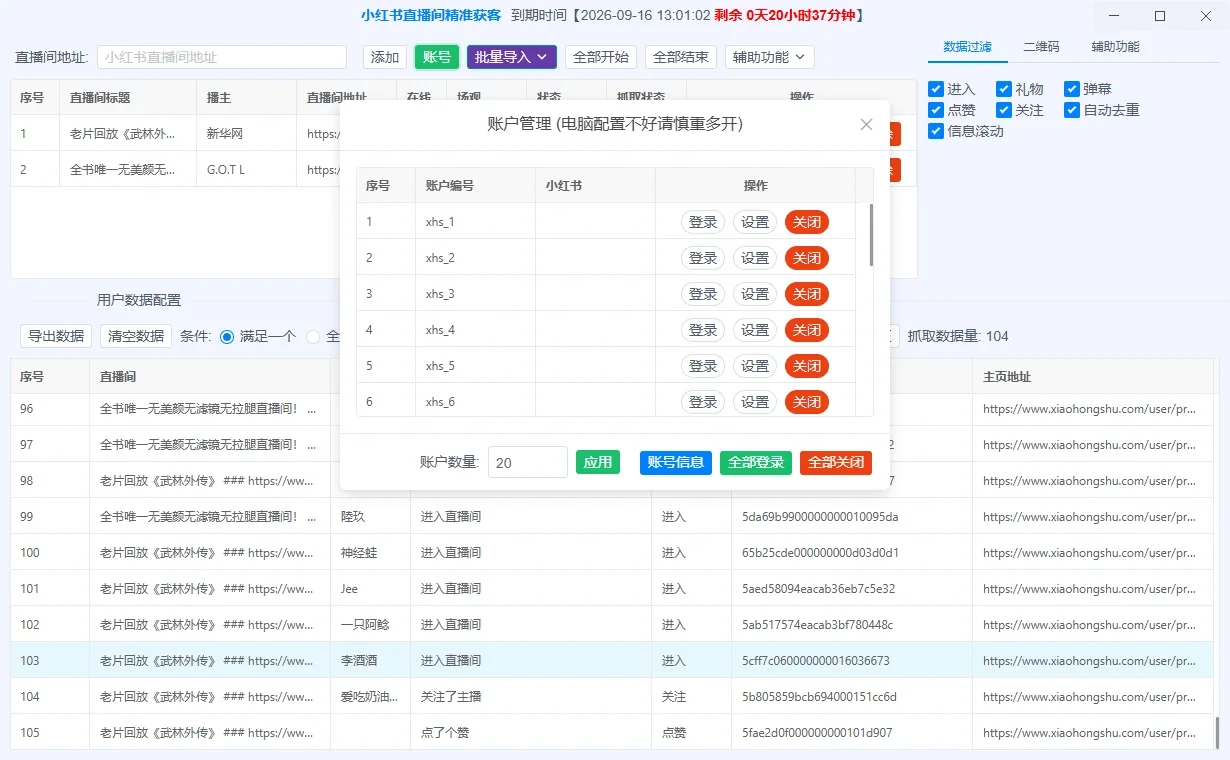The height and width of the screenshot is (760, 1230).
Task: Click the data table vertical scrollbar
Action: 1217,732
